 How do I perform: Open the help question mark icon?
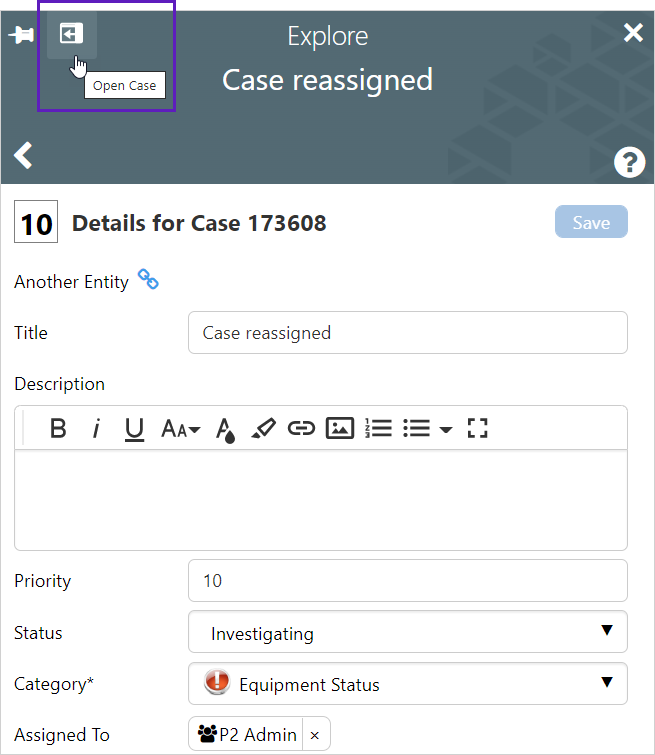(x=630, y=162)
